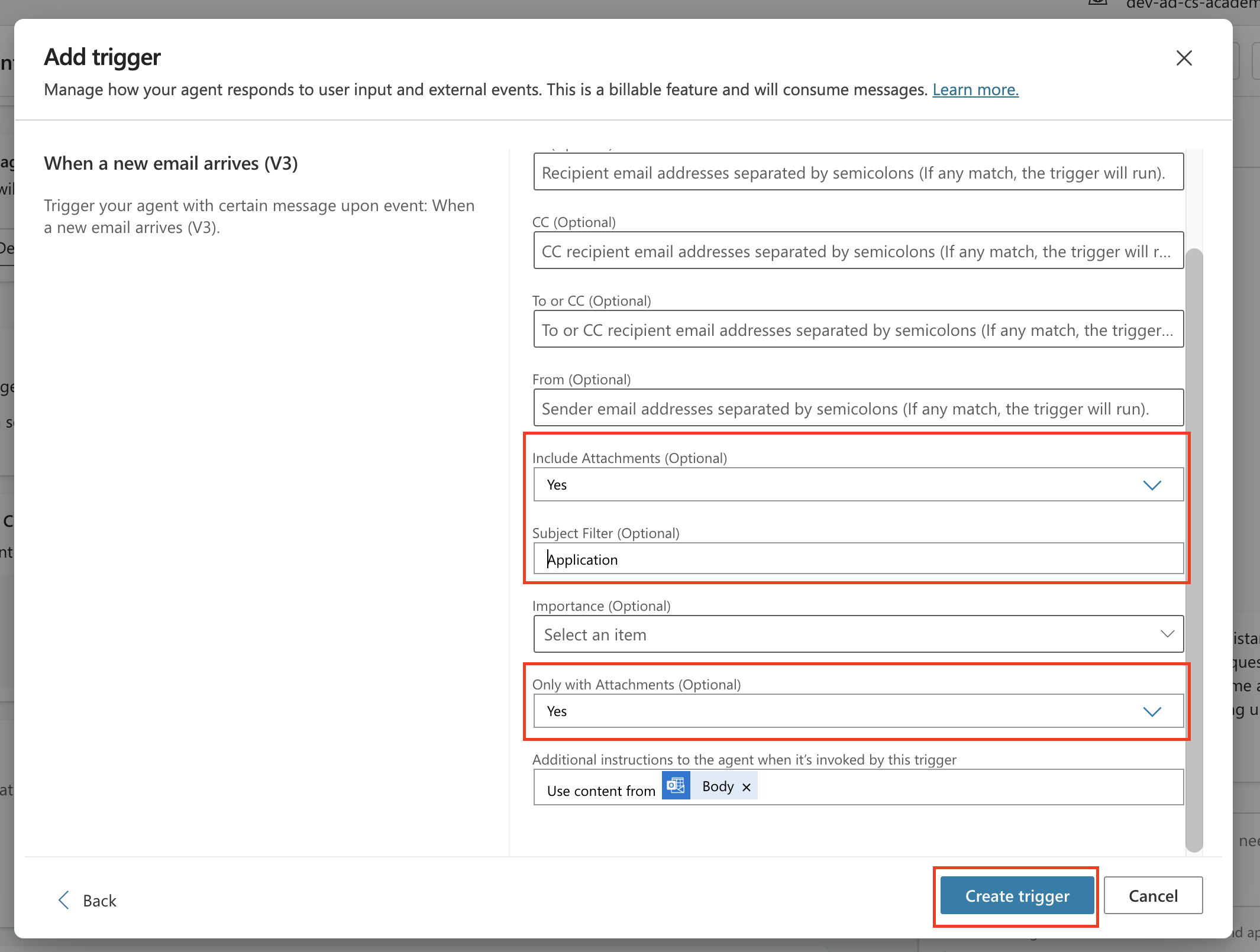Click the CC recipient email field
The height and width of the screenshot is (952, 1260).
857,251
